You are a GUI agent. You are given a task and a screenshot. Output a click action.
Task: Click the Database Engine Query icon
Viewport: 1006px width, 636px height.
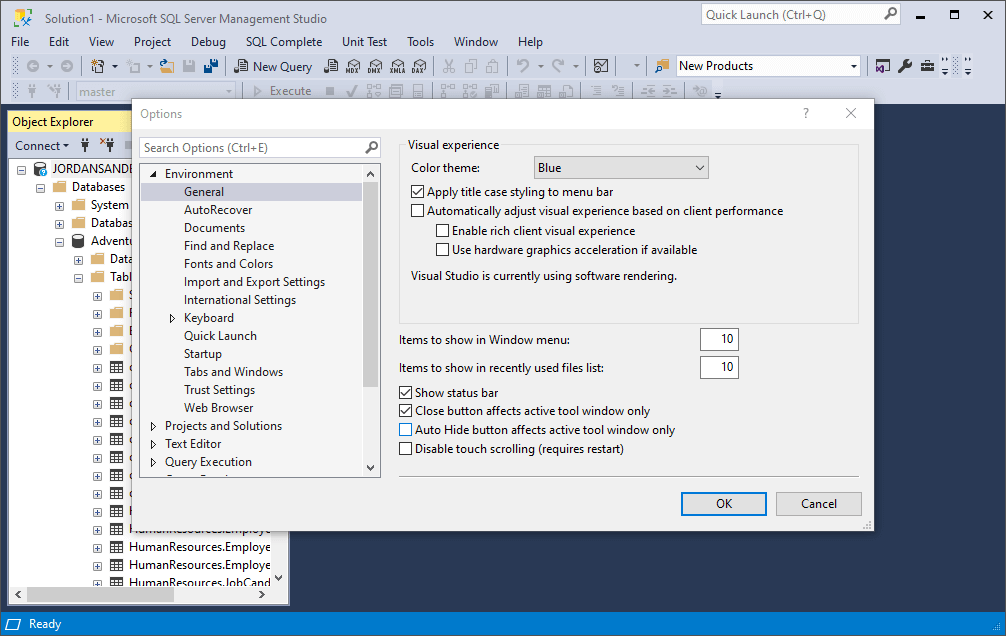tap(331, 66)
